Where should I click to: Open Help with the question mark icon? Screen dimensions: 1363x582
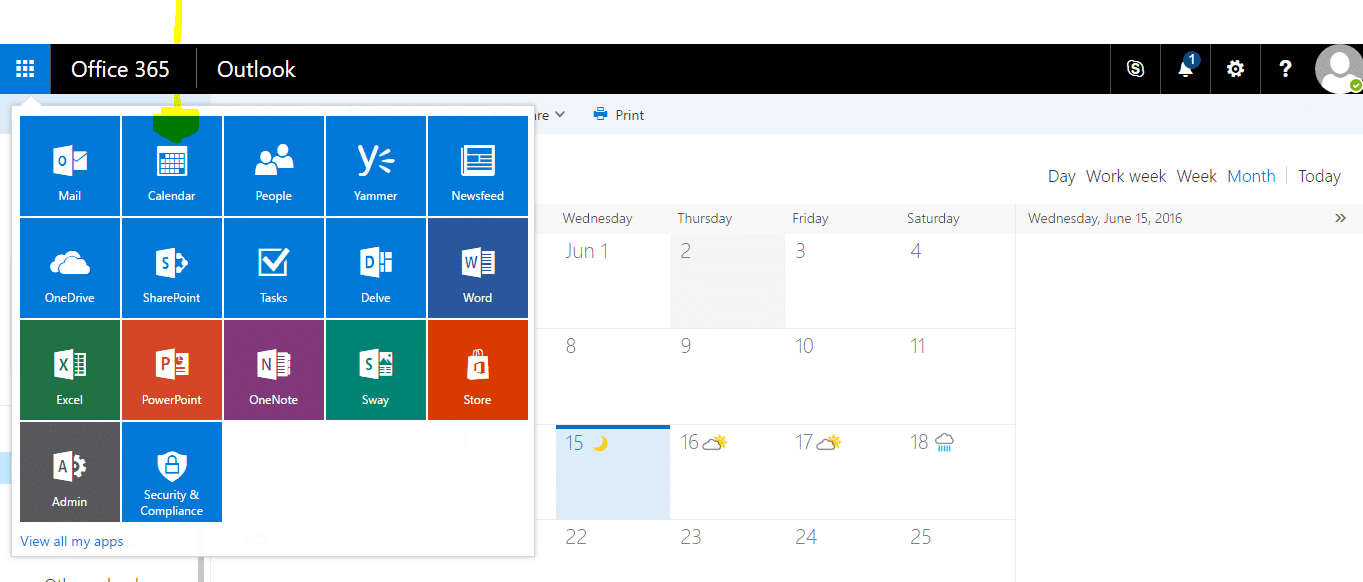pyautogui.click(x=1286, y=69)
